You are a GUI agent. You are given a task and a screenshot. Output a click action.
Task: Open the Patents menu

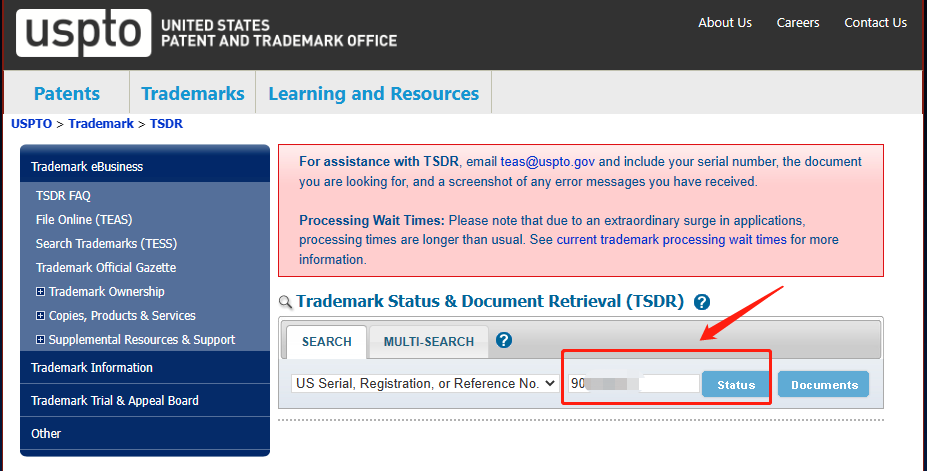(x=67, y=94)
